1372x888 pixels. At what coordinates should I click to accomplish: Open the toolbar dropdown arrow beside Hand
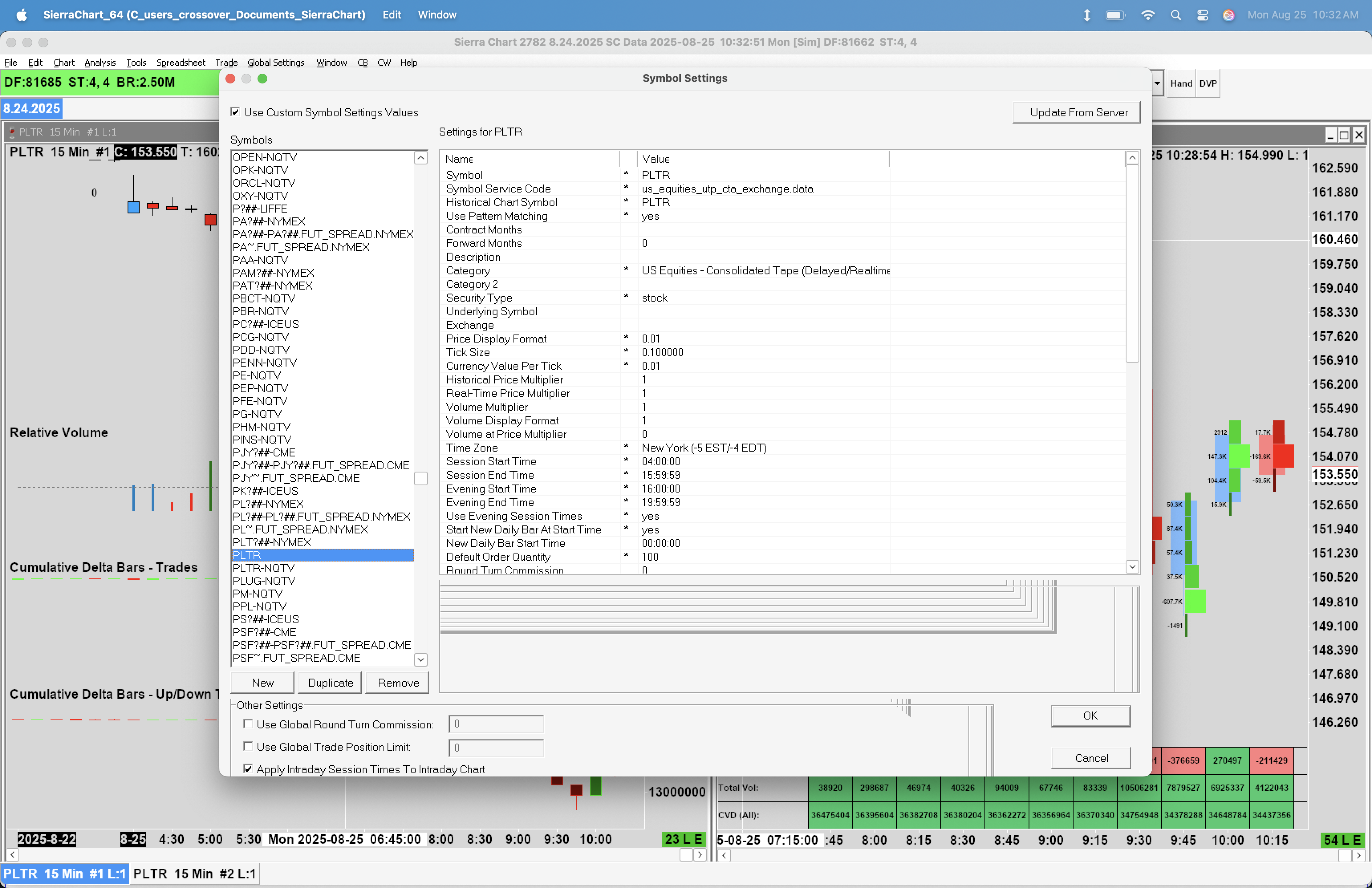pos(1157,83)
